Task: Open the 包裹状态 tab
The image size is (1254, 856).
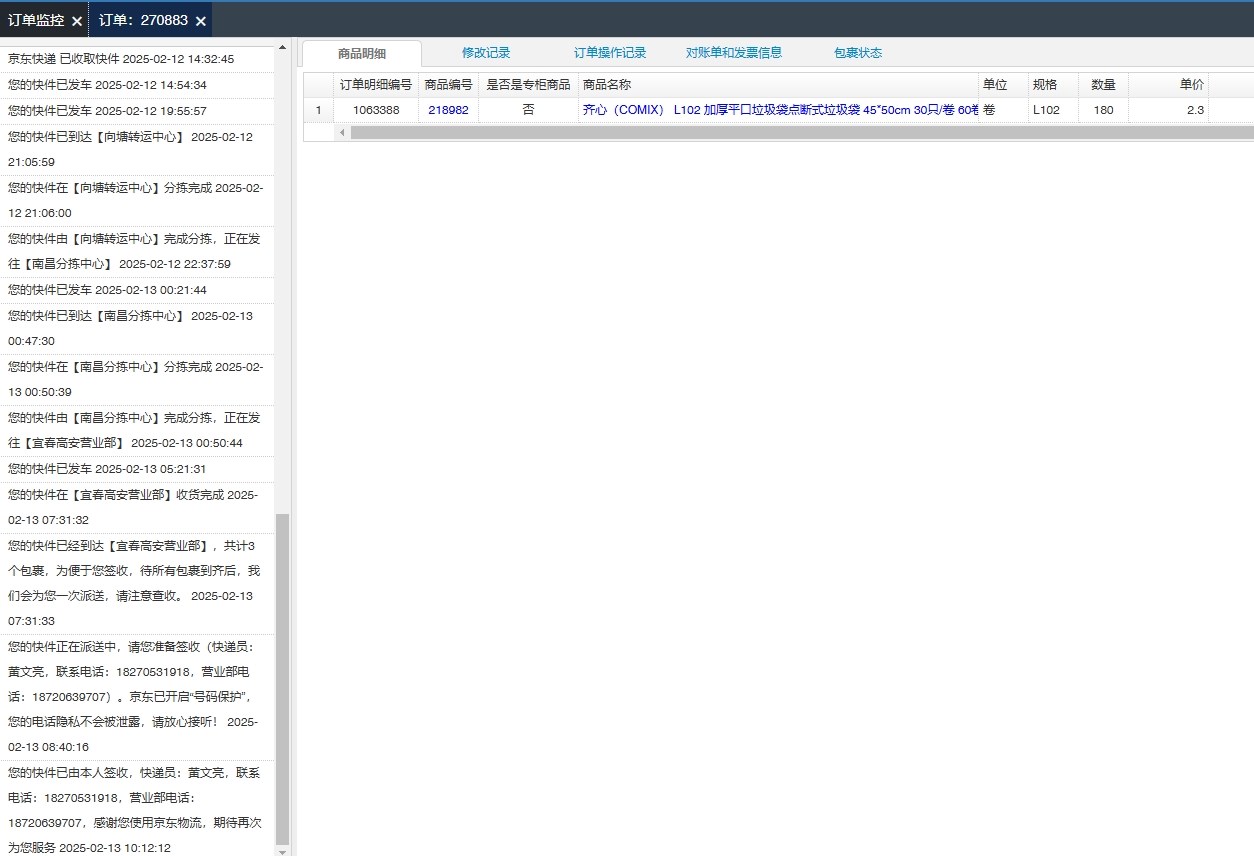Action: [858, 53]
